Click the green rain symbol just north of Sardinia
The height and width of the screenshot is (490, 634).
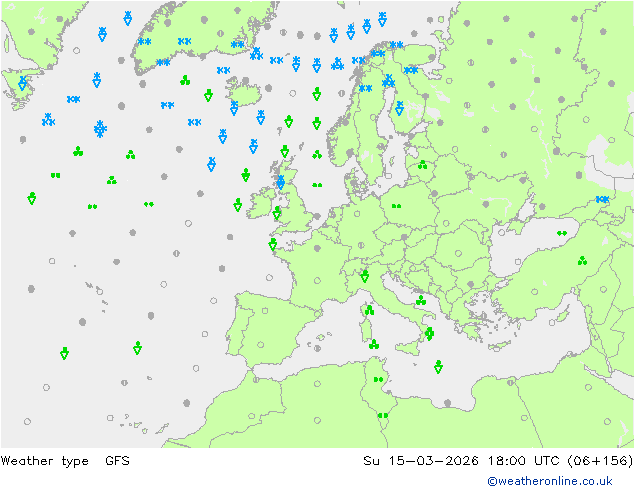(x=369, y=310)
